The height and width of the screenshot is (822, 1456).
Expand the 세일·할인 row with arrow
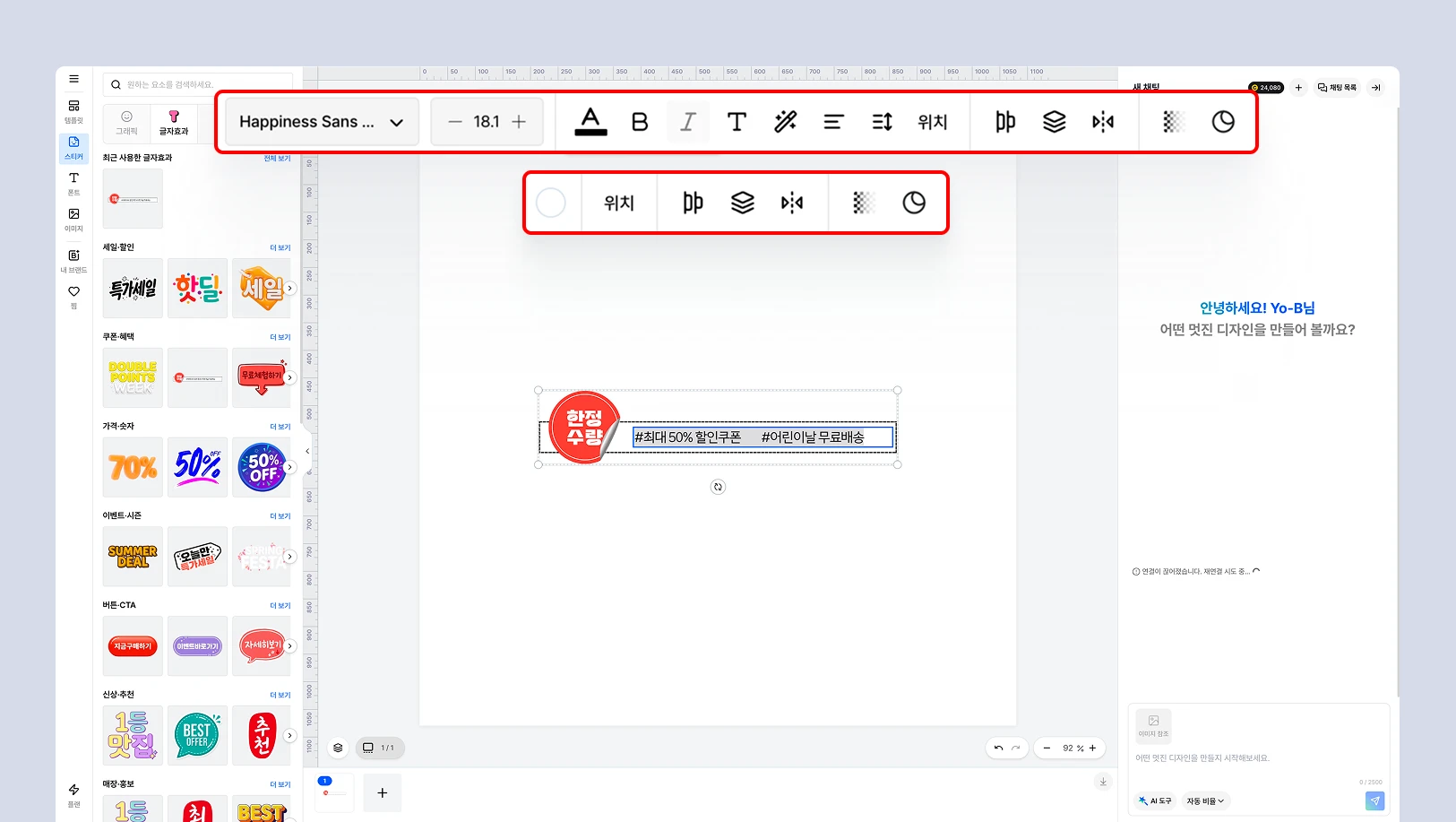289,288
